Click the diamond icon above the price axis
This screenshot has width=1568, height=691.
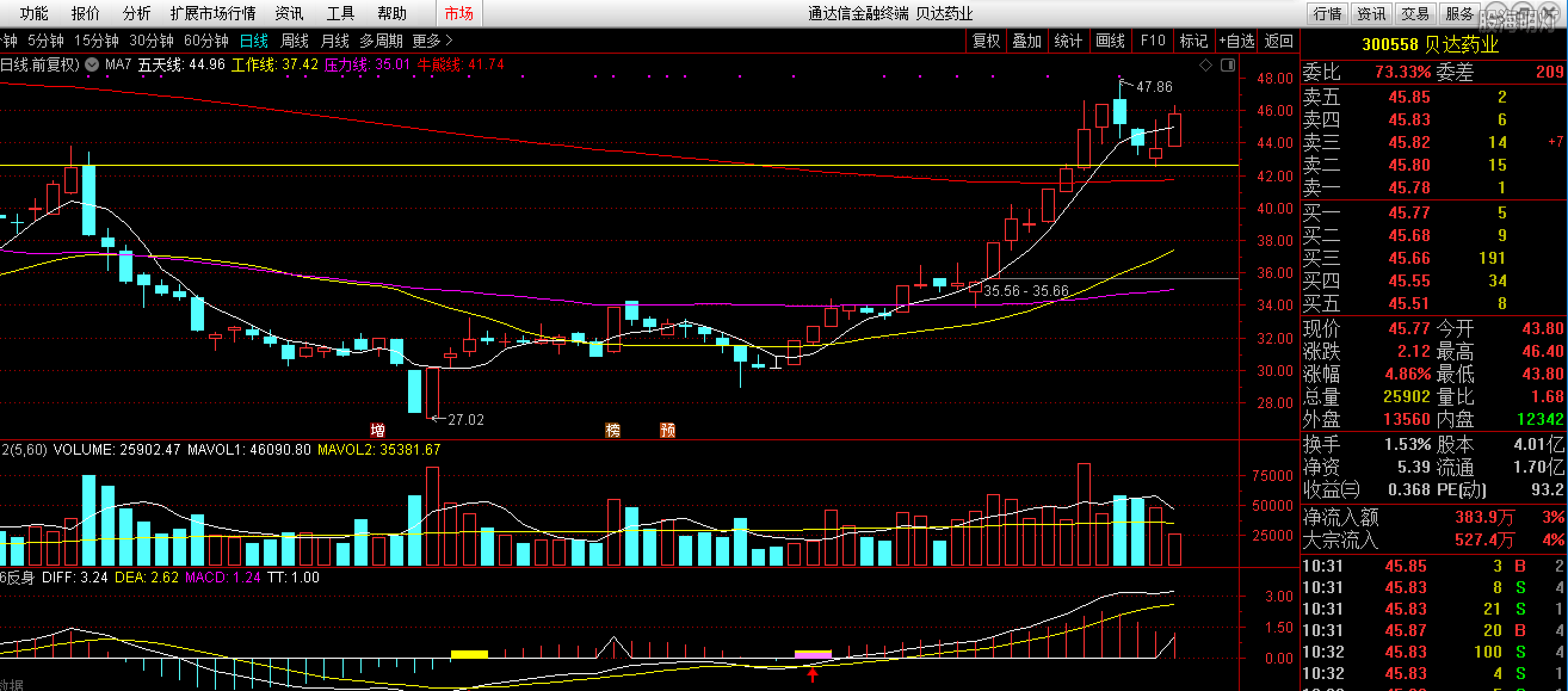tap(1205, 65)
